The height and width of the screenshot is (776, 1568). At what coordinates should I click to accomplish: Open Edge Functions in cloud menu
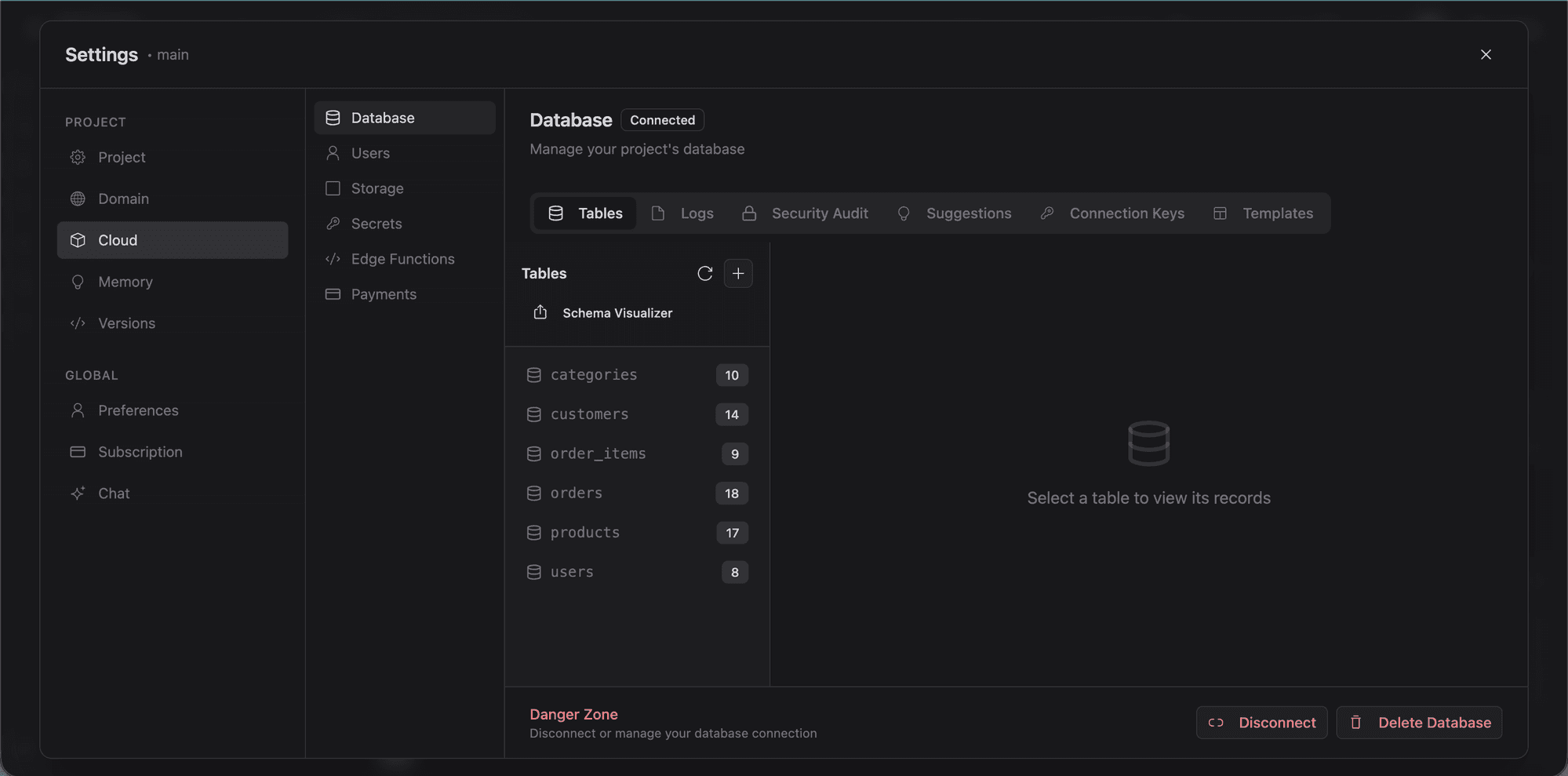[402, 259]
